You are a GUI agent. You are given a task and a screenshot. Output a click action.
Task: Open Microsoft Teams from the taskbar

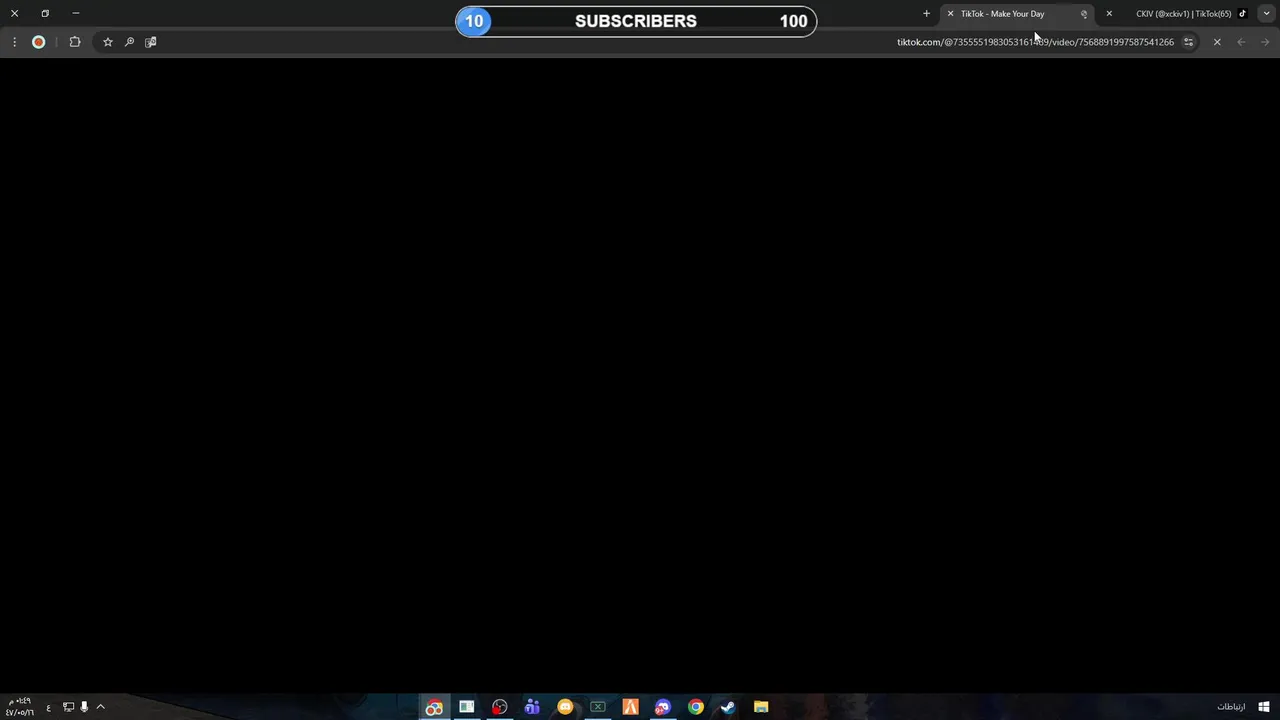532,707
